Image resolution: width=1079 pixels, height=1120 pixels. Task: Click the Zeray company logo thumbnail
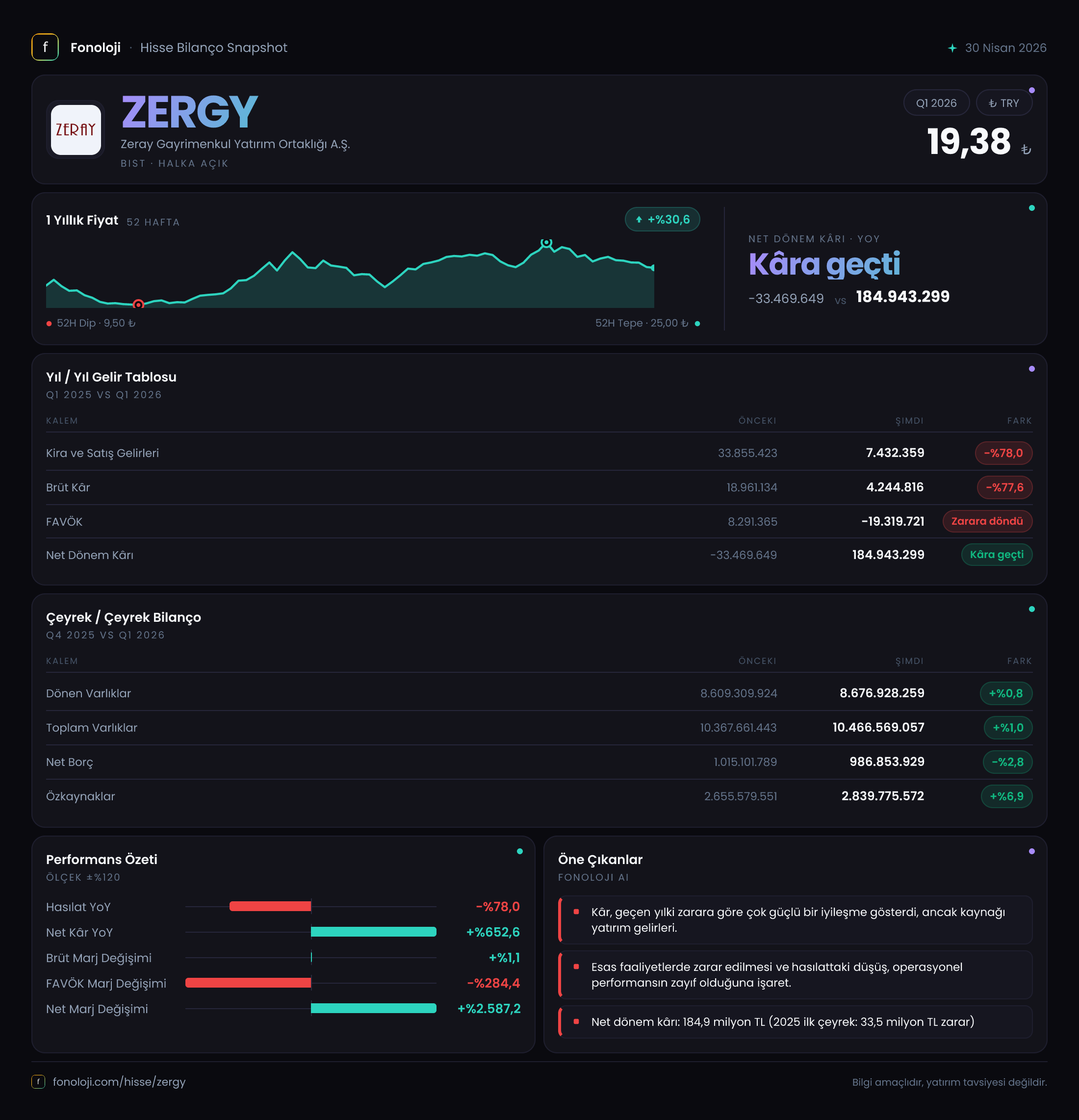[76, 130]
